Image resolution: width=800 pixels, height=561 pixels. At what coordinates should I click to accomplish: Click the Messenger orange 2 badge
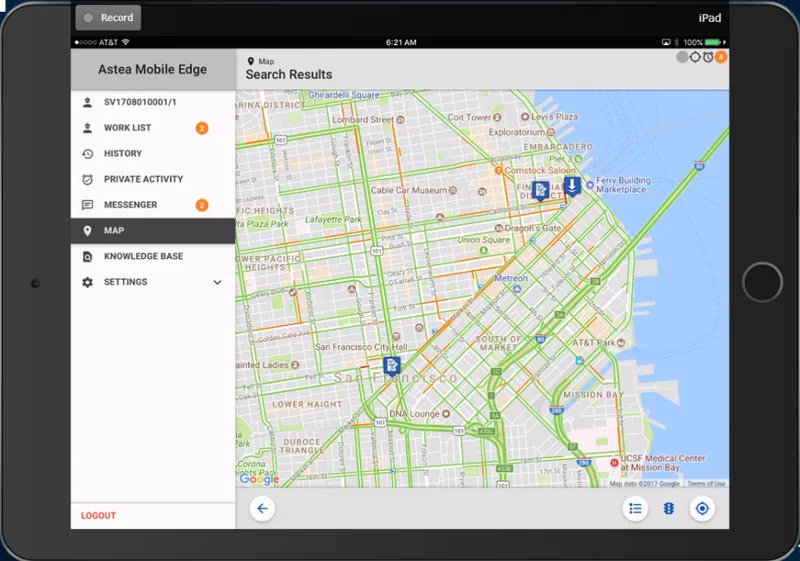[202, 205]
